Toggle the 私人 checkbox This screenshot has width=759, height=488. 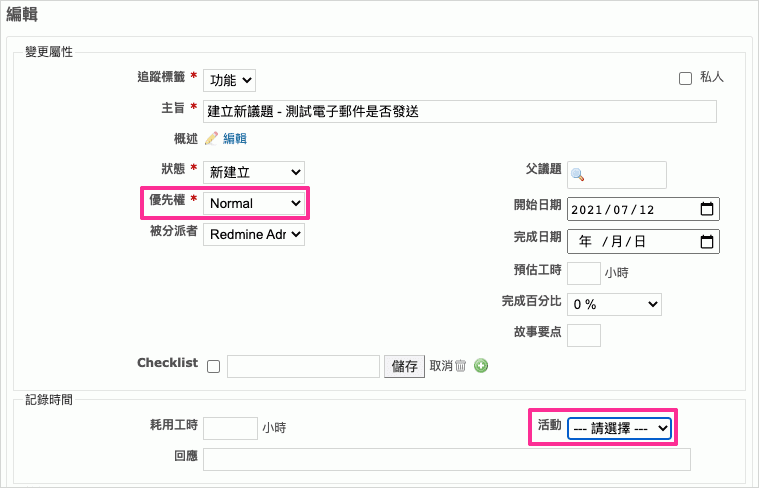pos(685,78)
